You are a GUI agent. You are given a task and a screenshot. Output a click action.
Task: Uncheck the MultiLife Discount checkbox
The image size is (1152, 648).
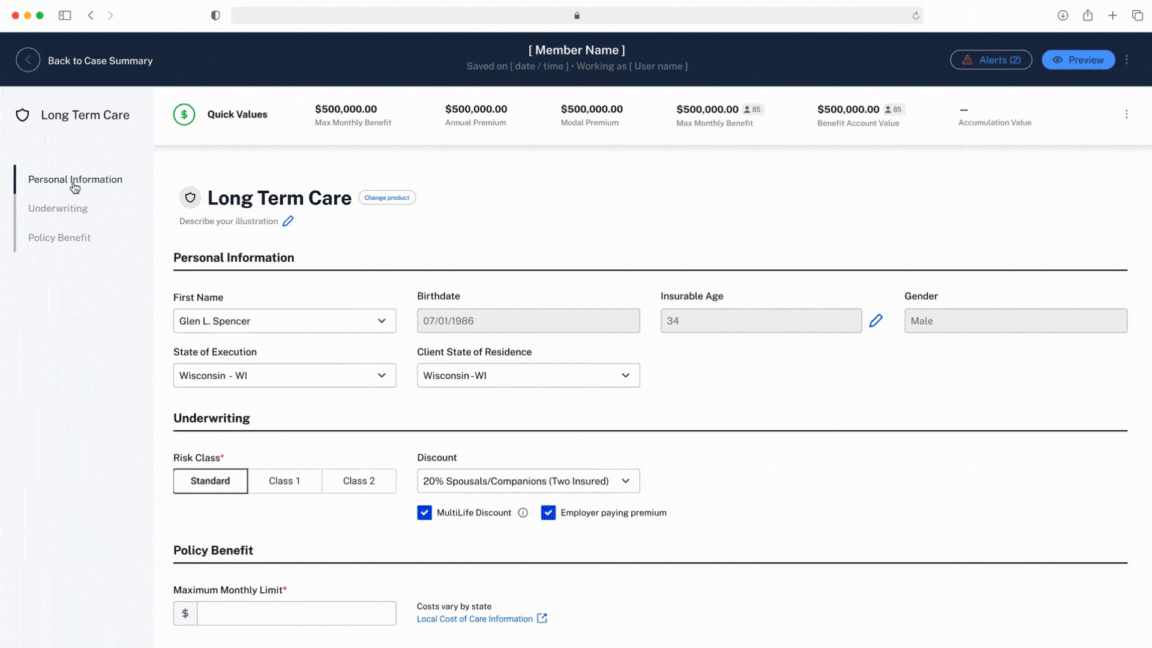424,513
